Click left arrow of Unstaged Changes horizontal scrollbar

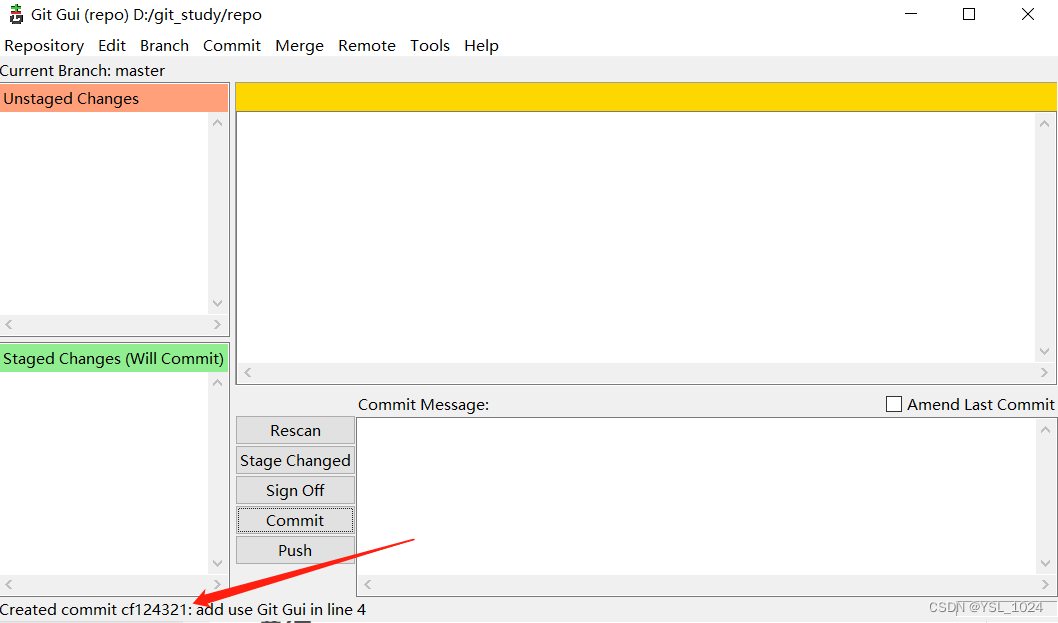click(x=9, y=325)
